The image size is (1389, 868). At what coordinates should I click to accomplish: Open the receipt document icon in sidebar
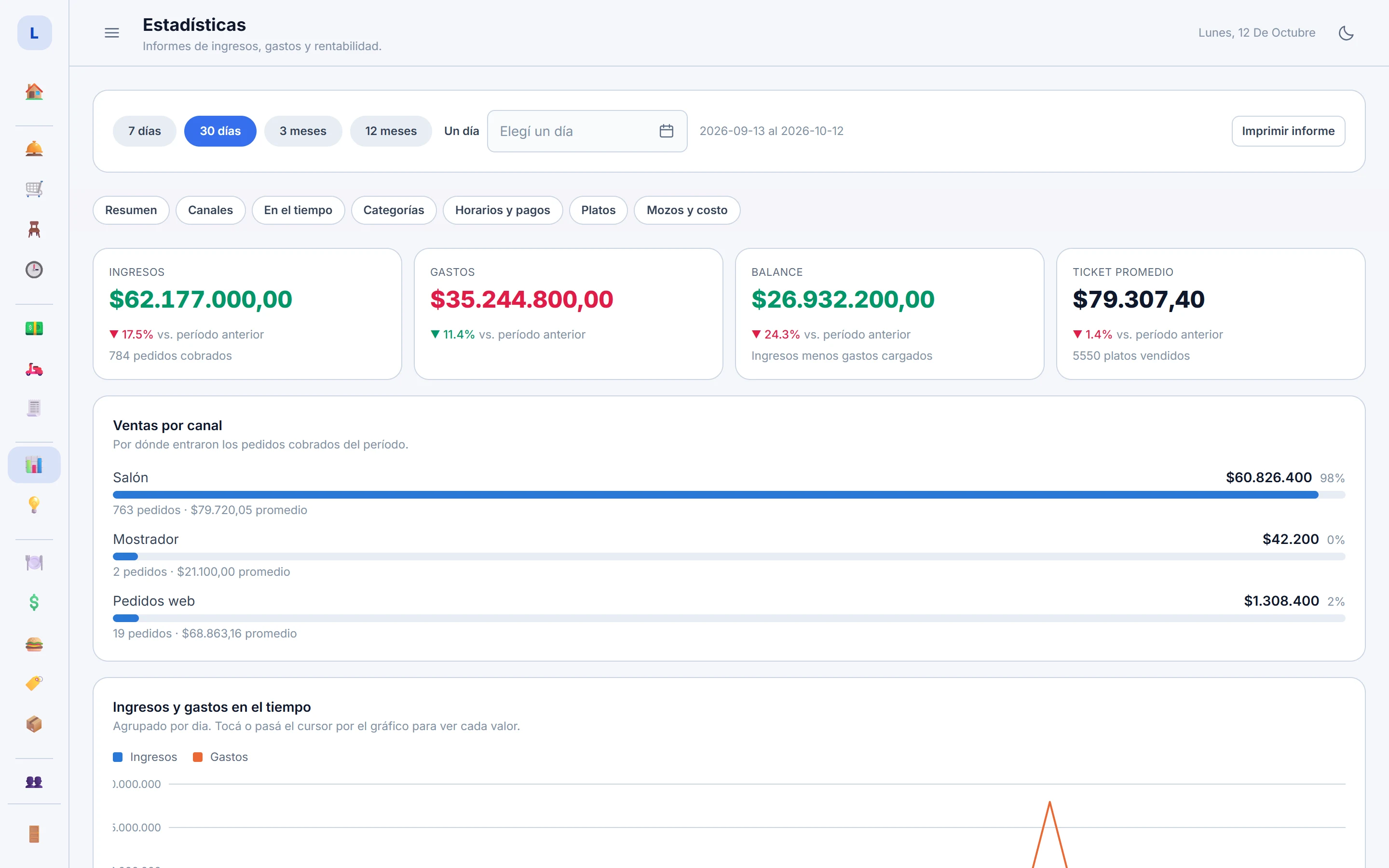coord(34,408)
